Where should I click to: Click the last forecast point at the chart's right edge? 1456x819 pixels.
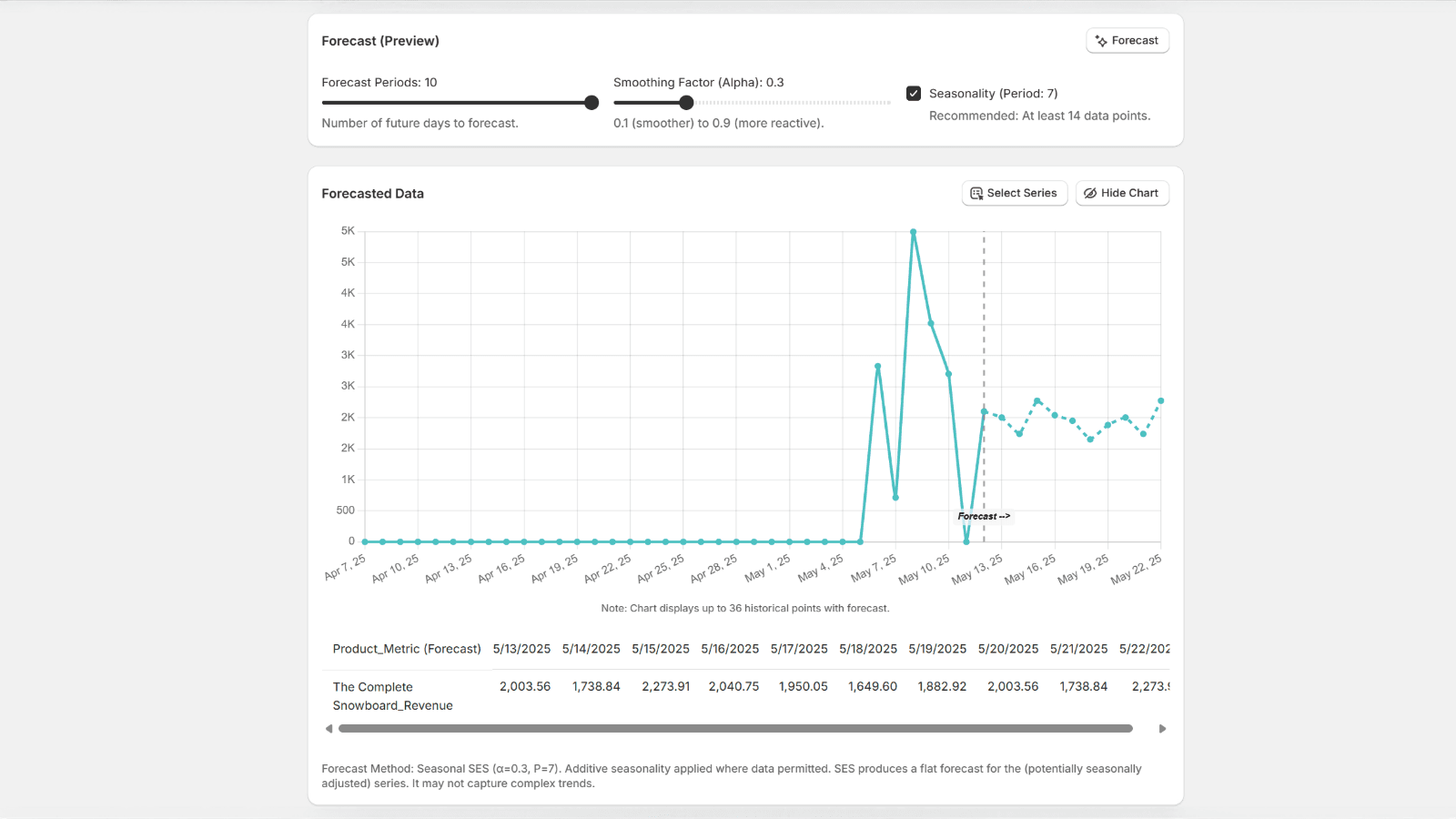click(x=1160, y=400)
